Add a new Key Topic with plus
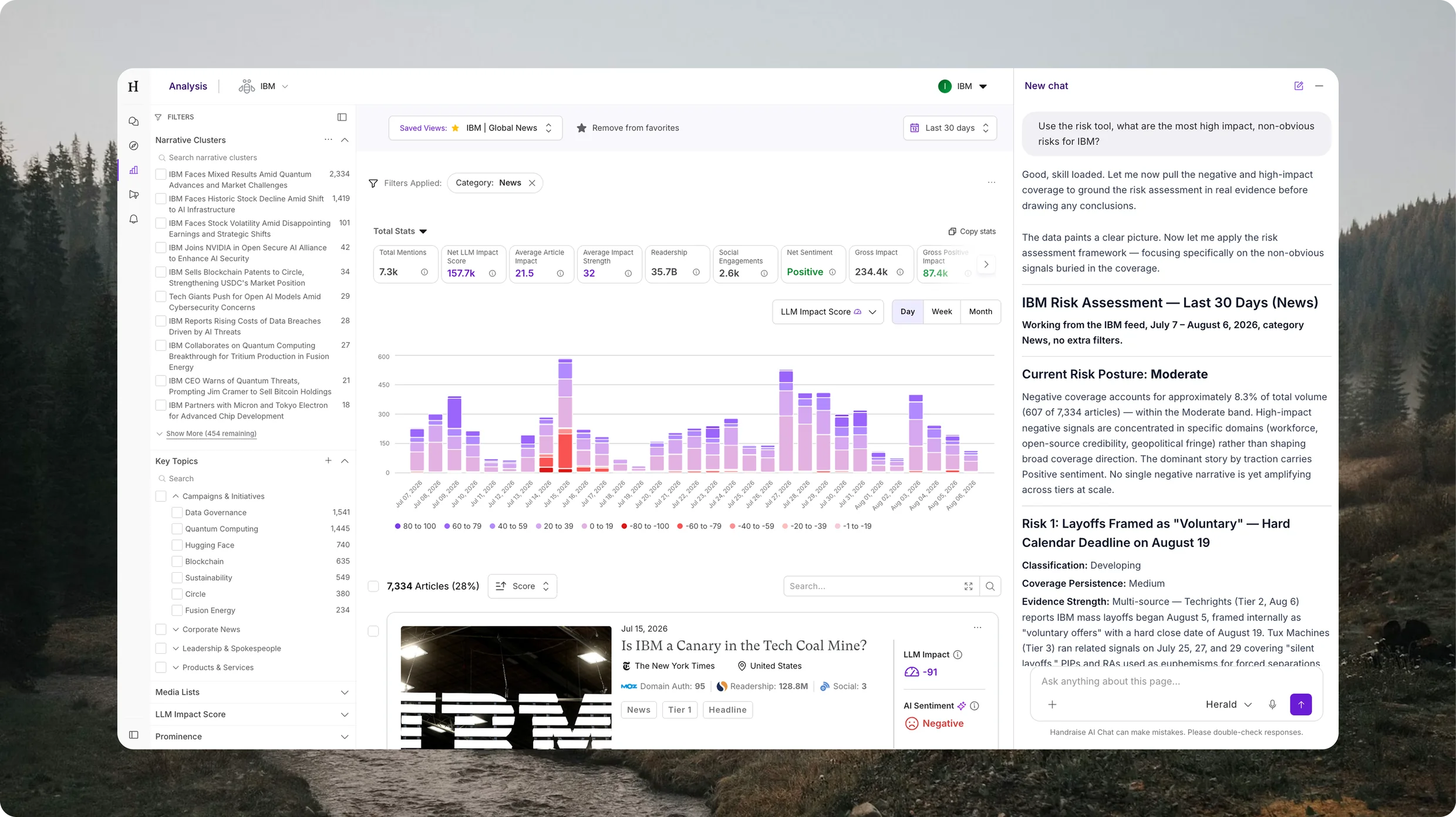 [x=328, y=461]
